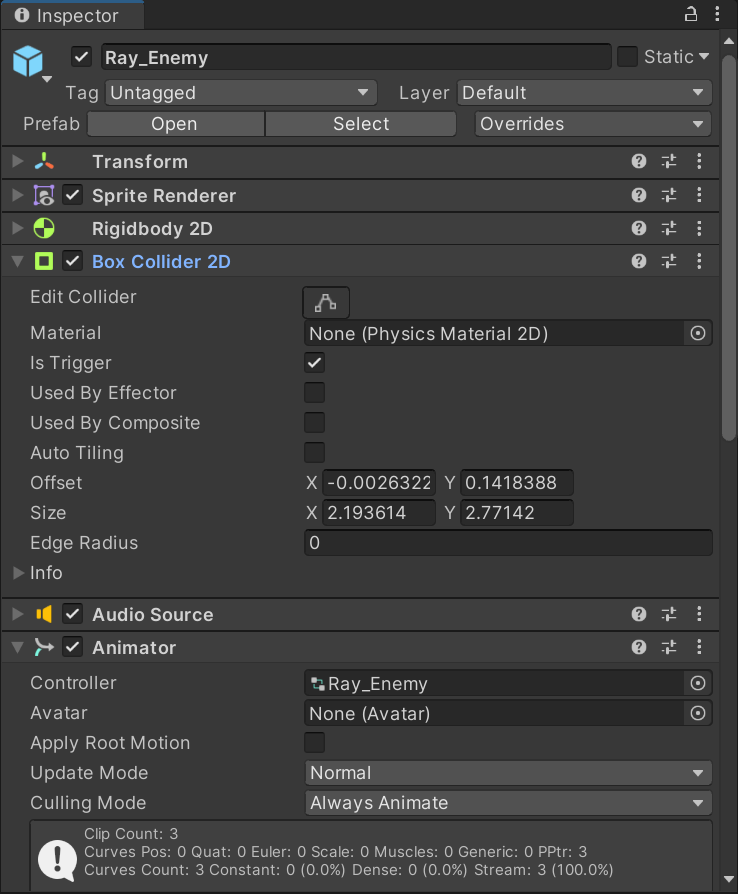Click the Edge Radius input field
Viewport: 738px width, 894px height.
pyautogui.click(x=508, y=543)
